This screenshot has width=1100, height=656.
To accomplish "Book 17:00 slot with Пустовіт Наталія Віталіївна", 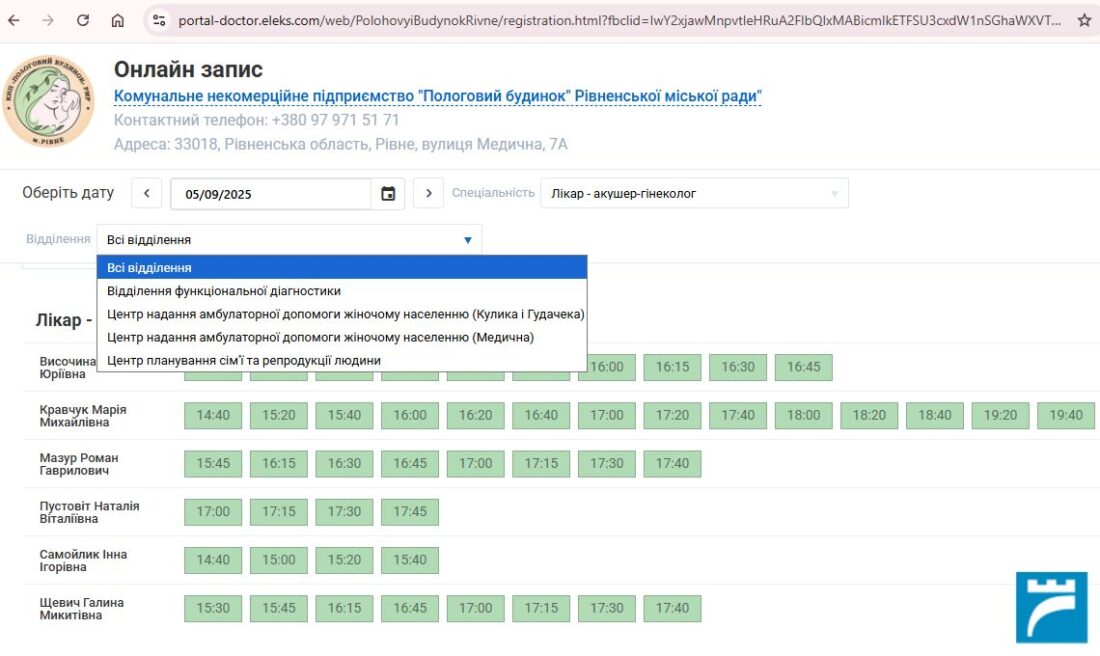I will pos(213,512).
